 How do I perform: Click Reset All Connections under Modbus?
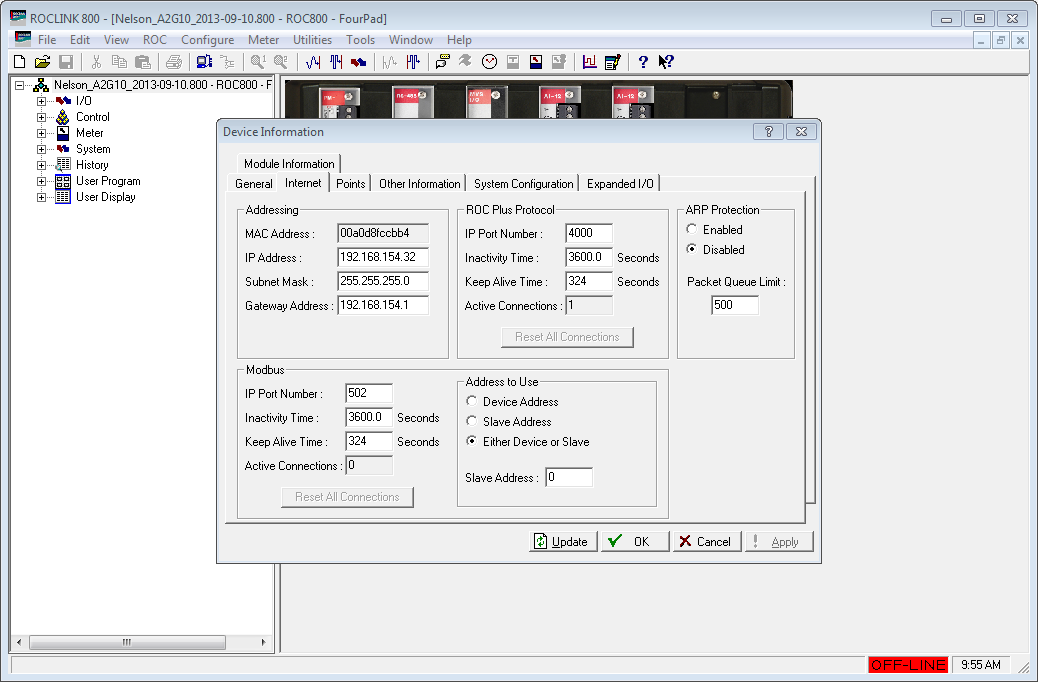347,497
